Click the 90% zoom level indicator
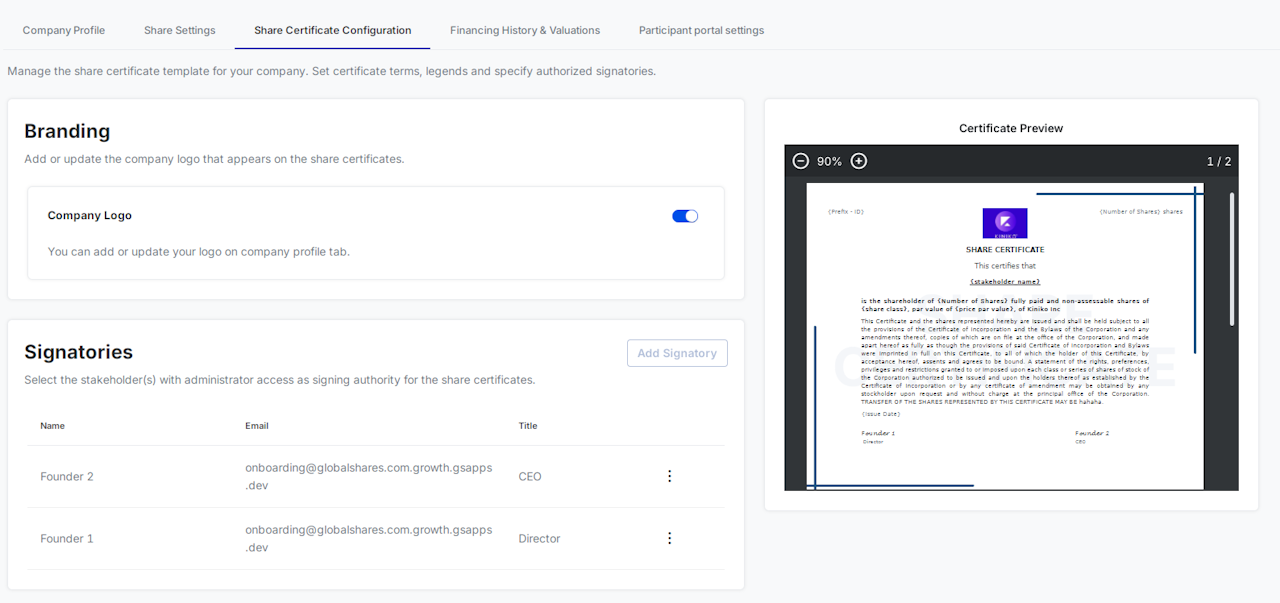 click(830, 161)
